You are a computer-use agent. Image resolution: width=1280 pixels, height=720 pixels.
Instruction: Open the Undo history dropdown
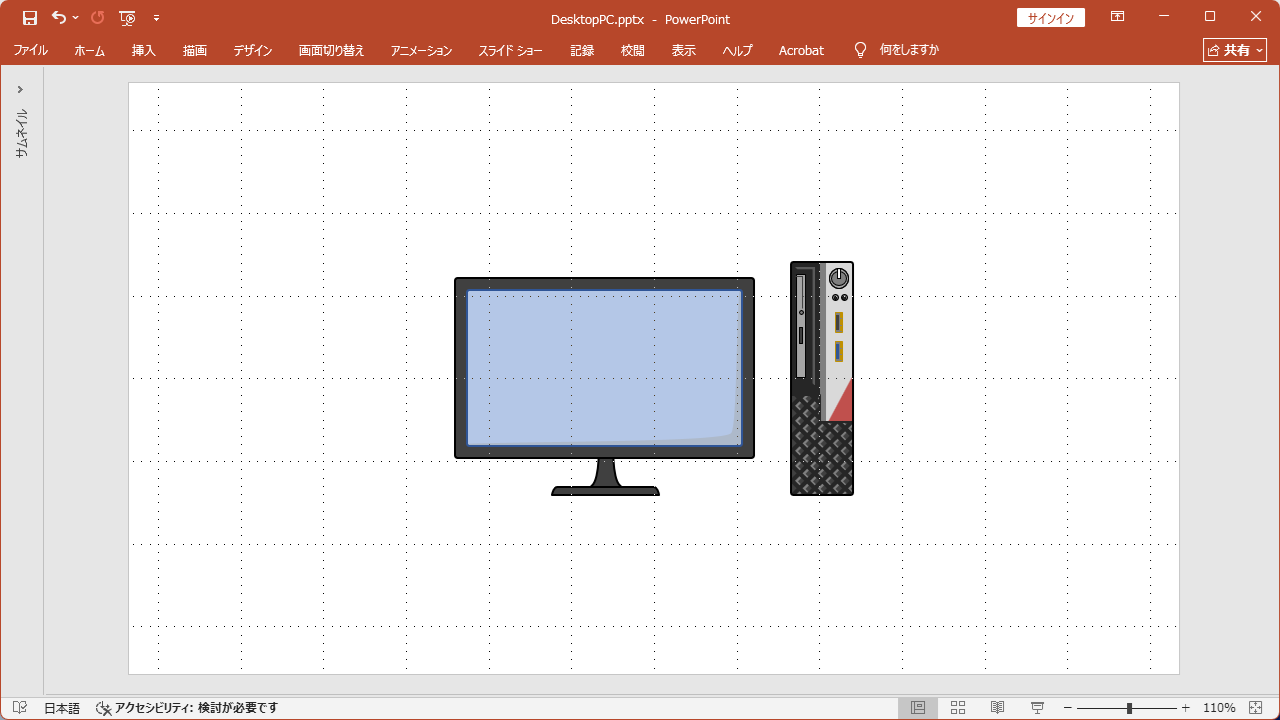[74, 17]
